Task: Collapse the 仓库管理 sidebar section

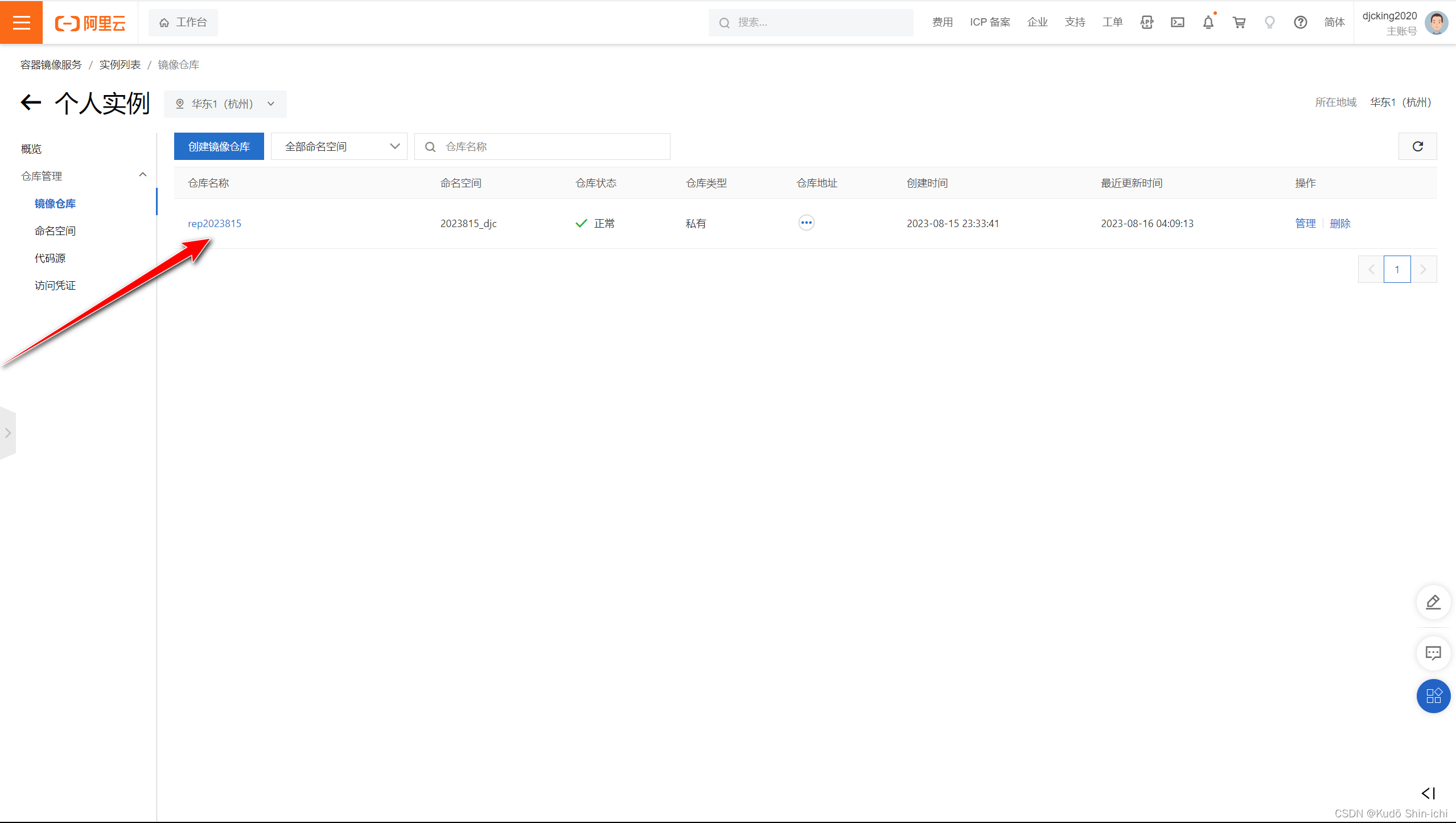Action: (x=142, y=175)
